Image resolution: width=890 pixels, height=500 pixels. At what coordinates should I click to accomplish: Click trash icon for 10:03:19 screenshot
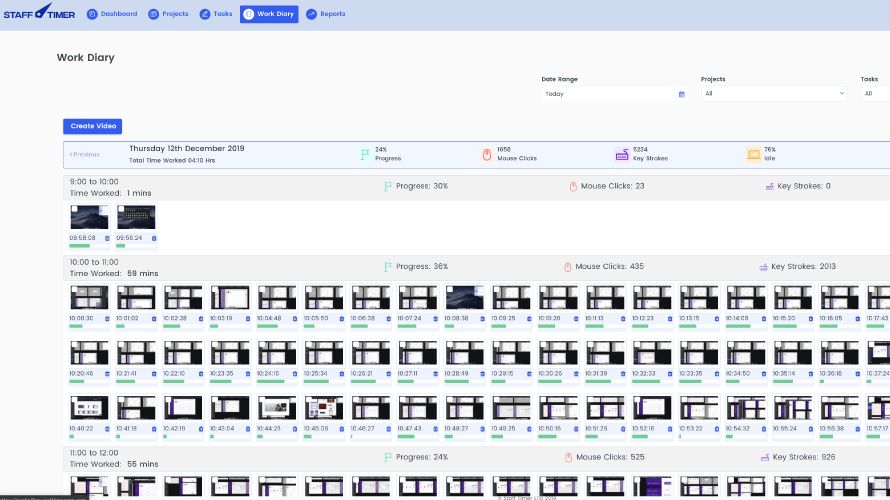coord(247,318)
